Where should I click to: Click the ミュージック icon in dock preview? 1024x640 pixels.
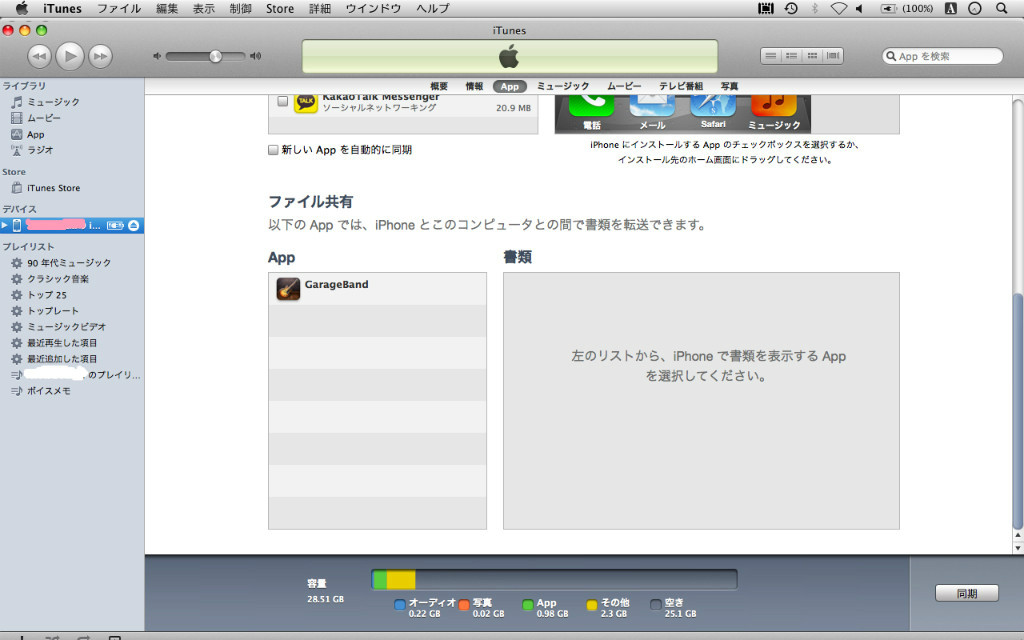774,106
